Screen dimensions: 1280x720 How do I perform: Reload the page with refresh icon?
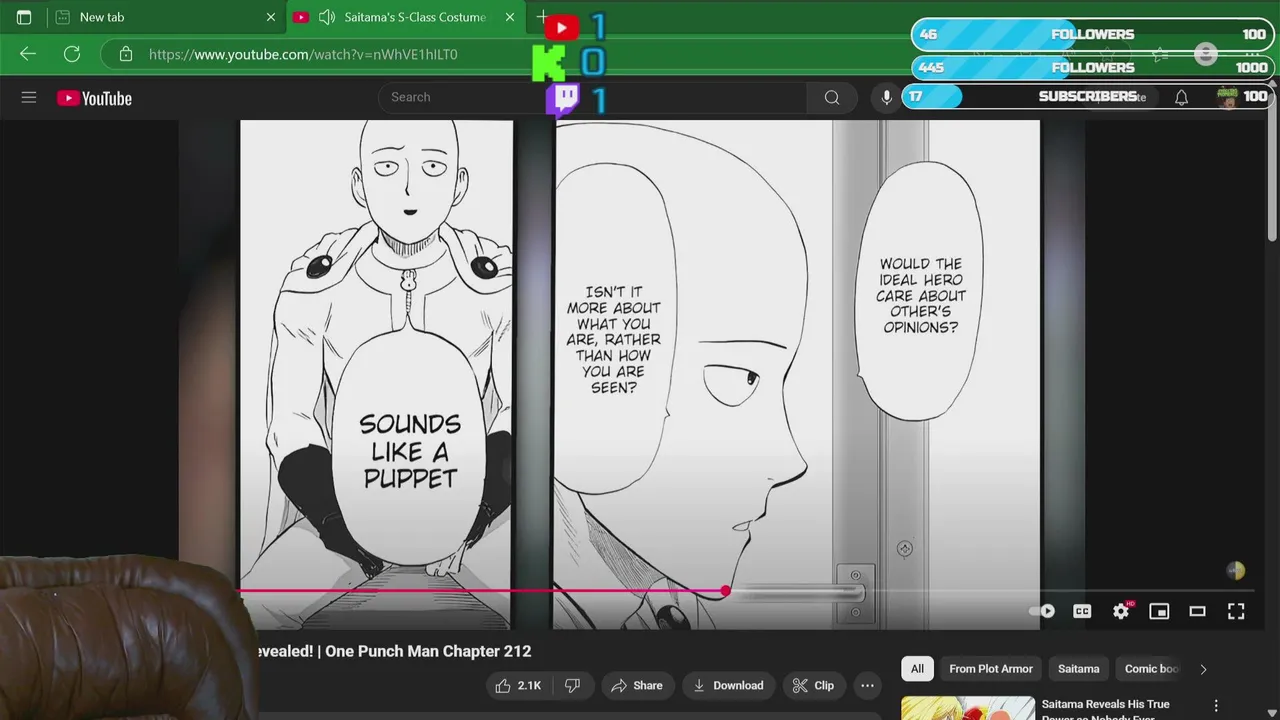(72, 54)
